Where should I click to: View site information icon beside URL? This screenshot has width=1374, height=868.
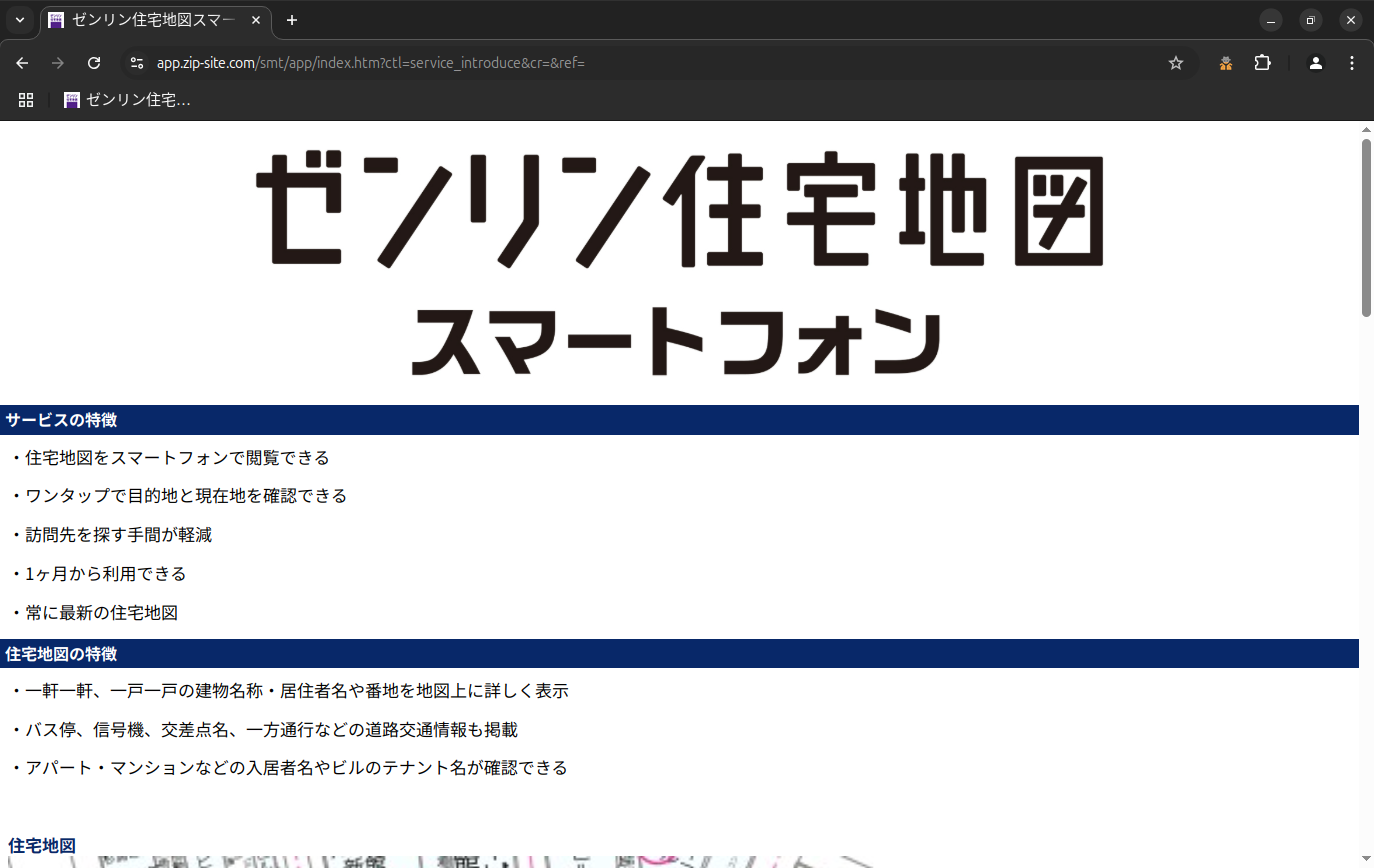pos(137,63)
